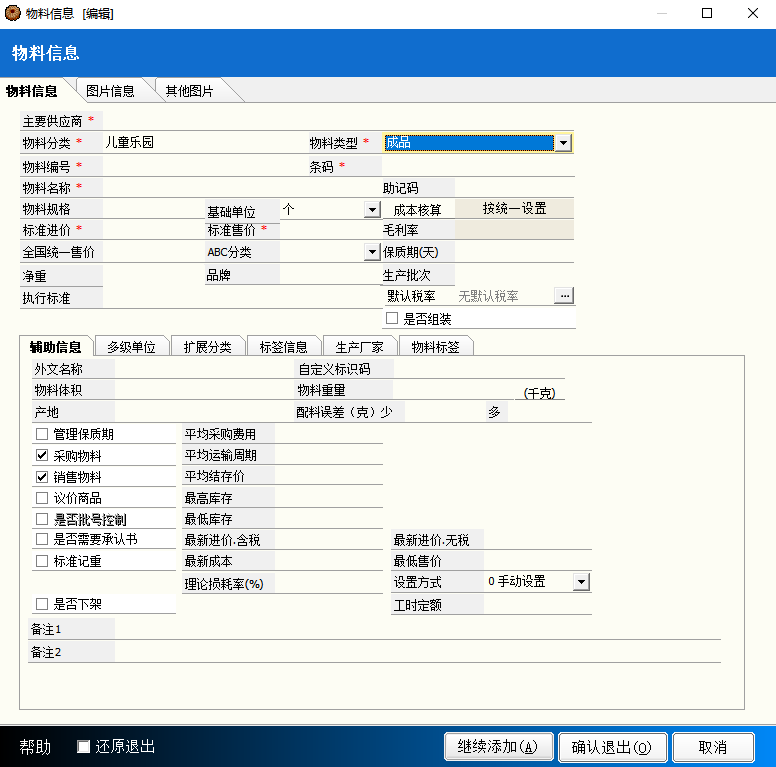
Task: Select 辅助信息 sub-tab
Action: (x=55, y=347)
